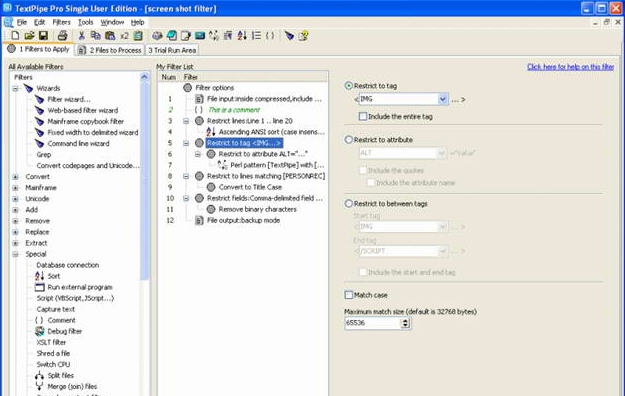Viewport: 625px width, 396px height.
Task: Click the Cut scissors icon
Action: point(81,35)
